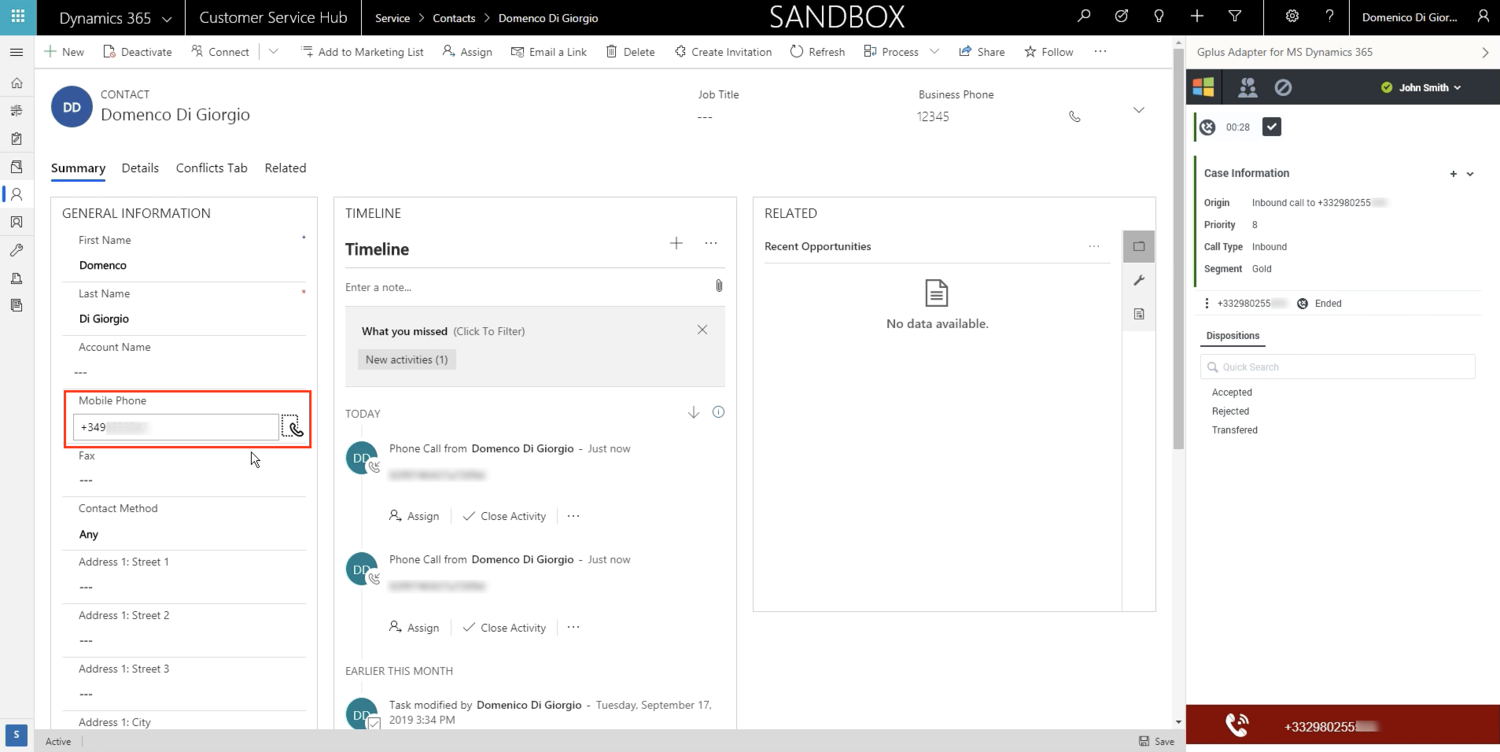Open the task flow checkmark circle icon
The height and width of the screenshot is (752, 1500).
coord(1121,17)
